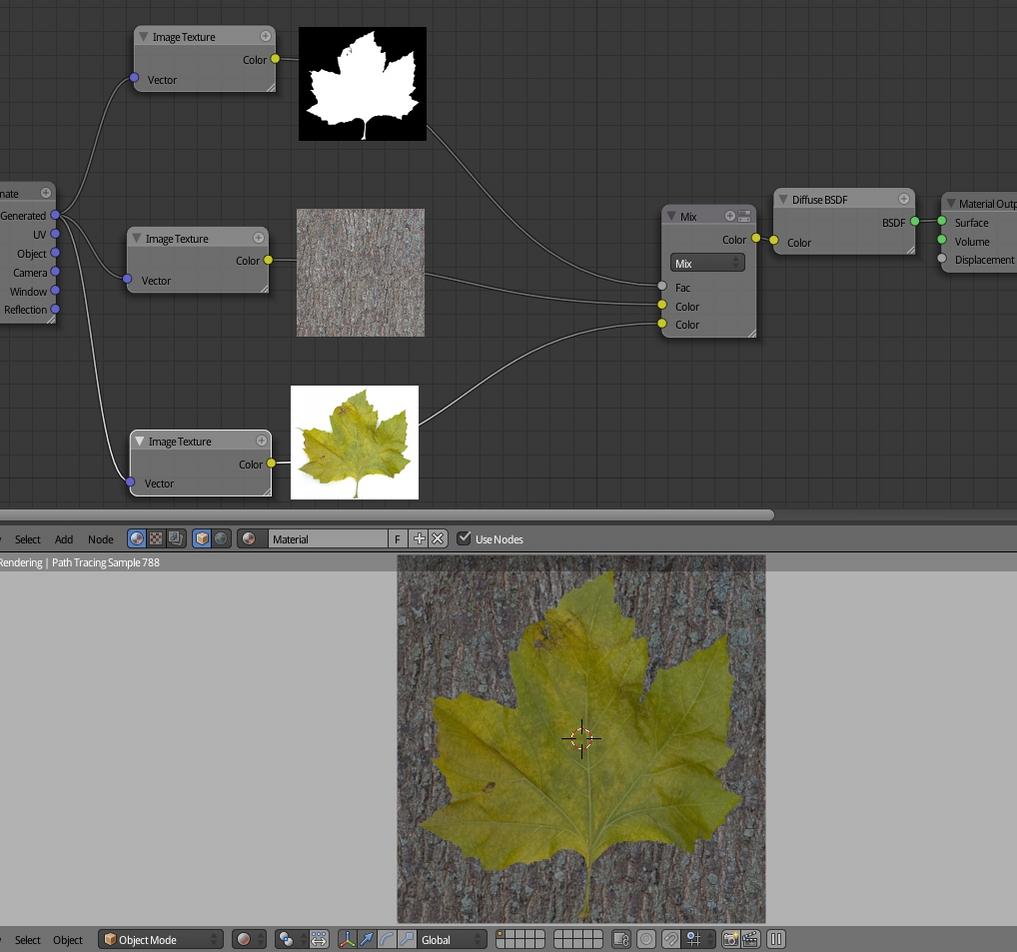Open the Add menu in node editor
Viewport: 1017px width, 952px height.
[x=64, y=540]
